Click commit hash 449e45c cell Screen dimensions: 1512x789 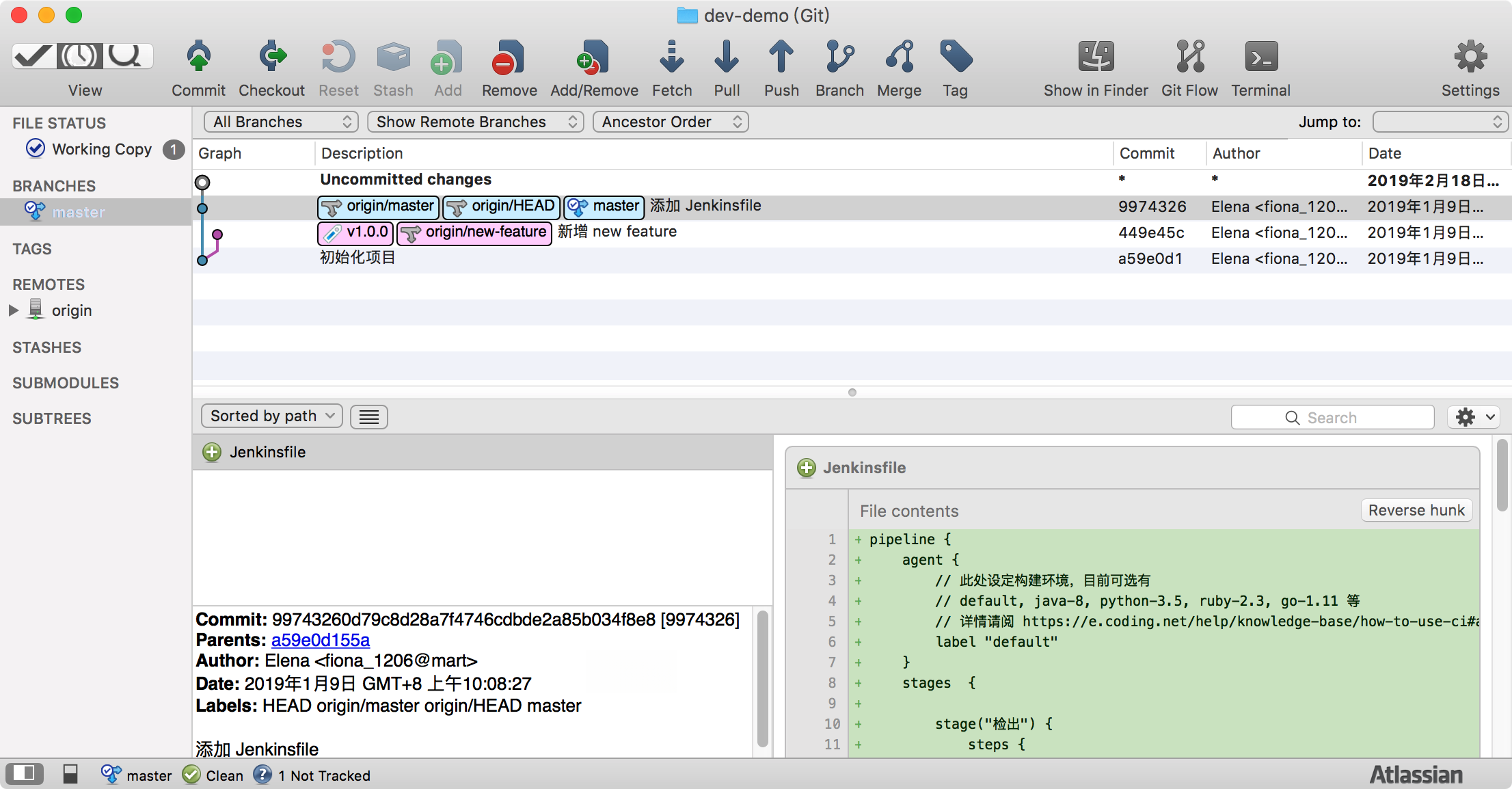1151,232
